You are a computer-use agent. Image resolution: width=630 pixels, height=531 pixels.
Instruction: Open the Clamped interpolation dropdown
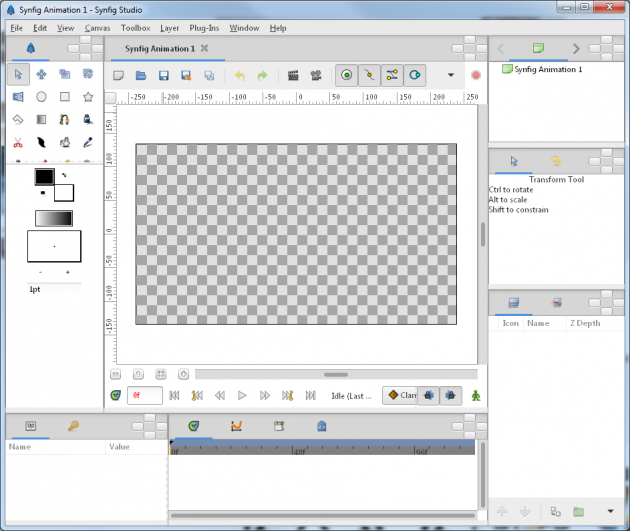pyautogui.click(x=400, y=396)
